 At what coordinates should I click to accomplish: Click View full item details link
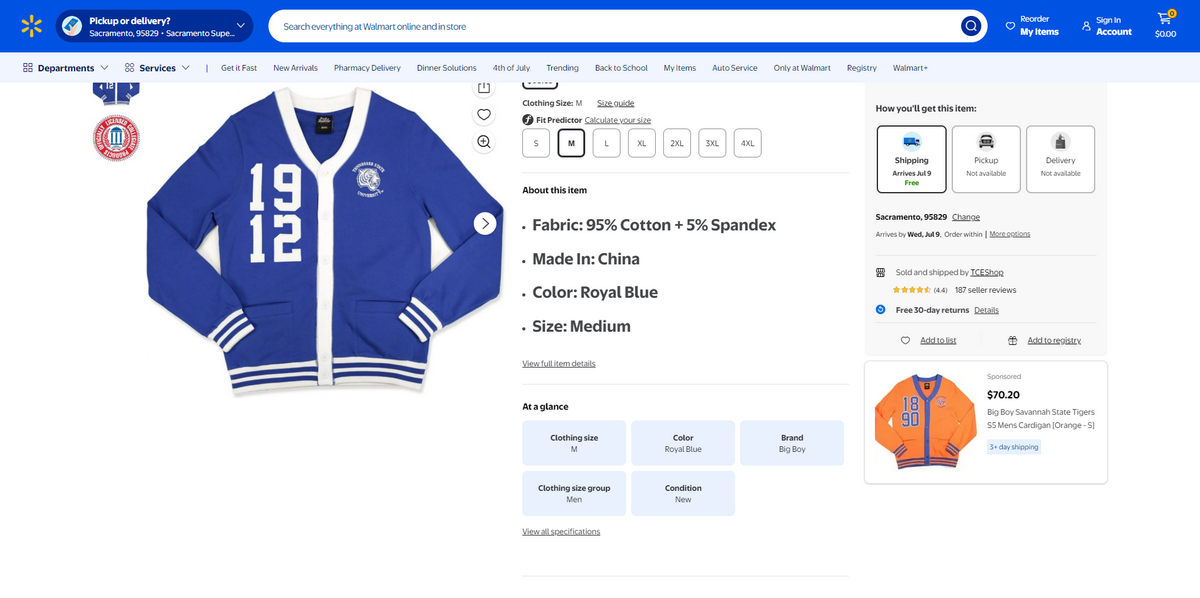pos(558,364)
